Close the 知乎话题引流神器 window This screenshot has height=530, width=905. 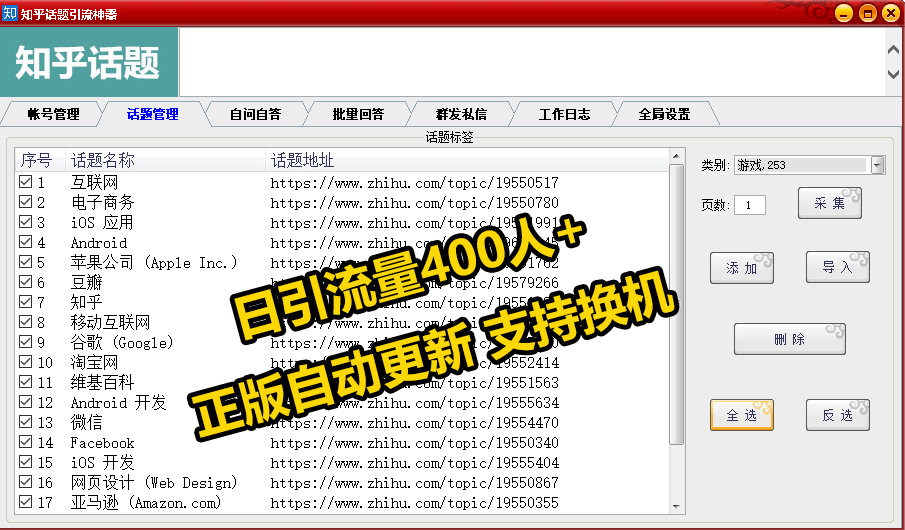tap(891, 13)
